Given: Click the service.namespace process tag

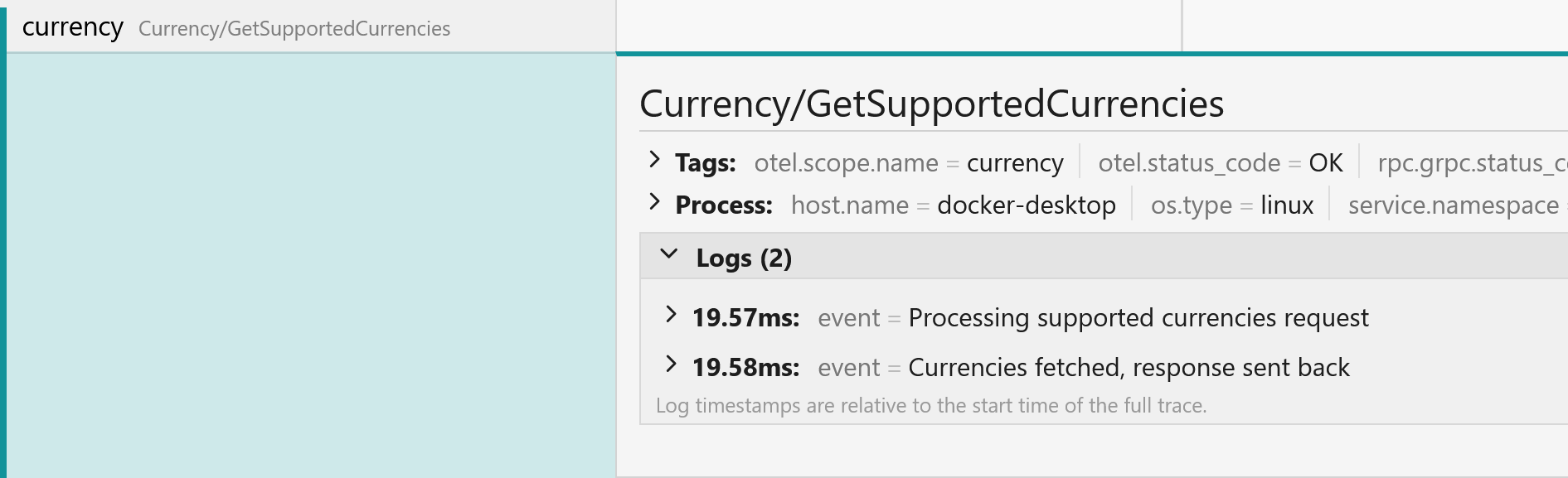Looking at the screenshot, I should coord(1454,205).
